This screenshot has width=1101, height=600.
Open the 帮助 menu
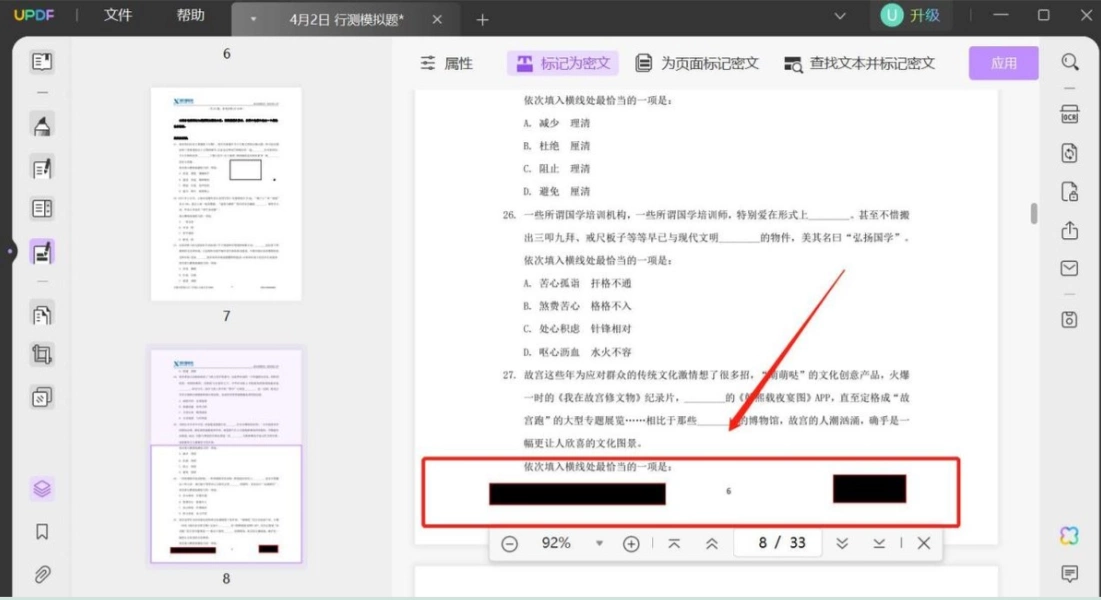[x=190, y=15]
